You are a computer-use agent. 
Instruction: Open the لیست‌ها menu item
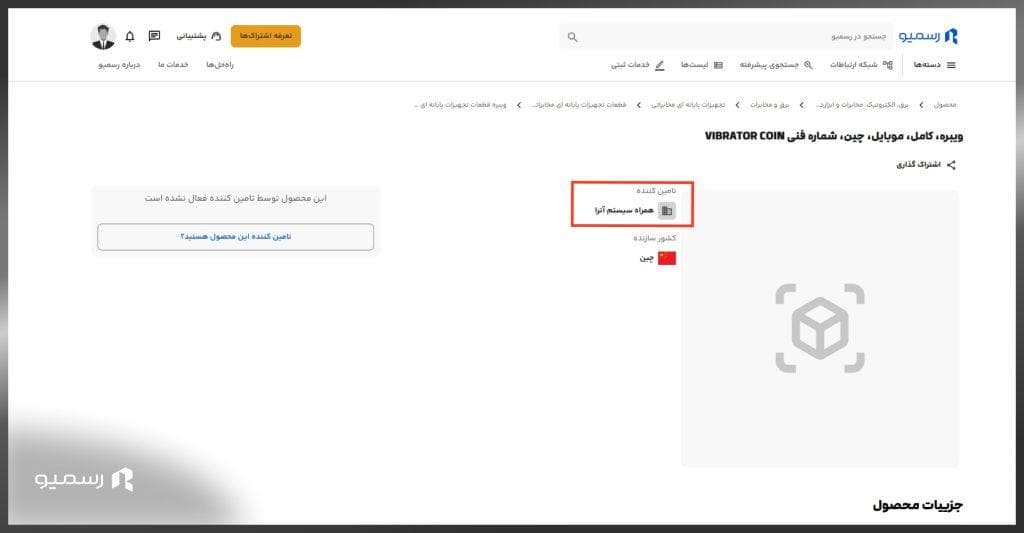702,65
